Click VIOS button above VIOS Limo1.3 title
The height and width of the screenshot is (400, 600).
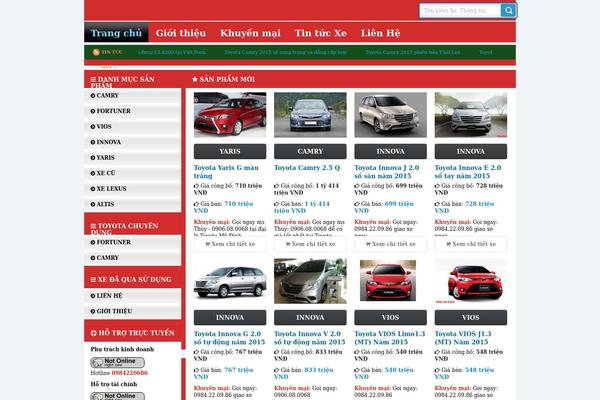tap(390, 318)
